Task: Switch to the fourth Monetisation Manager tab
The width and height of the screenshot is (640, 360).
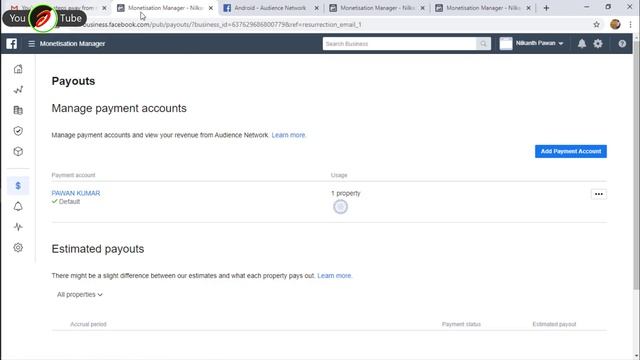Action: click(x=376, y=8)
